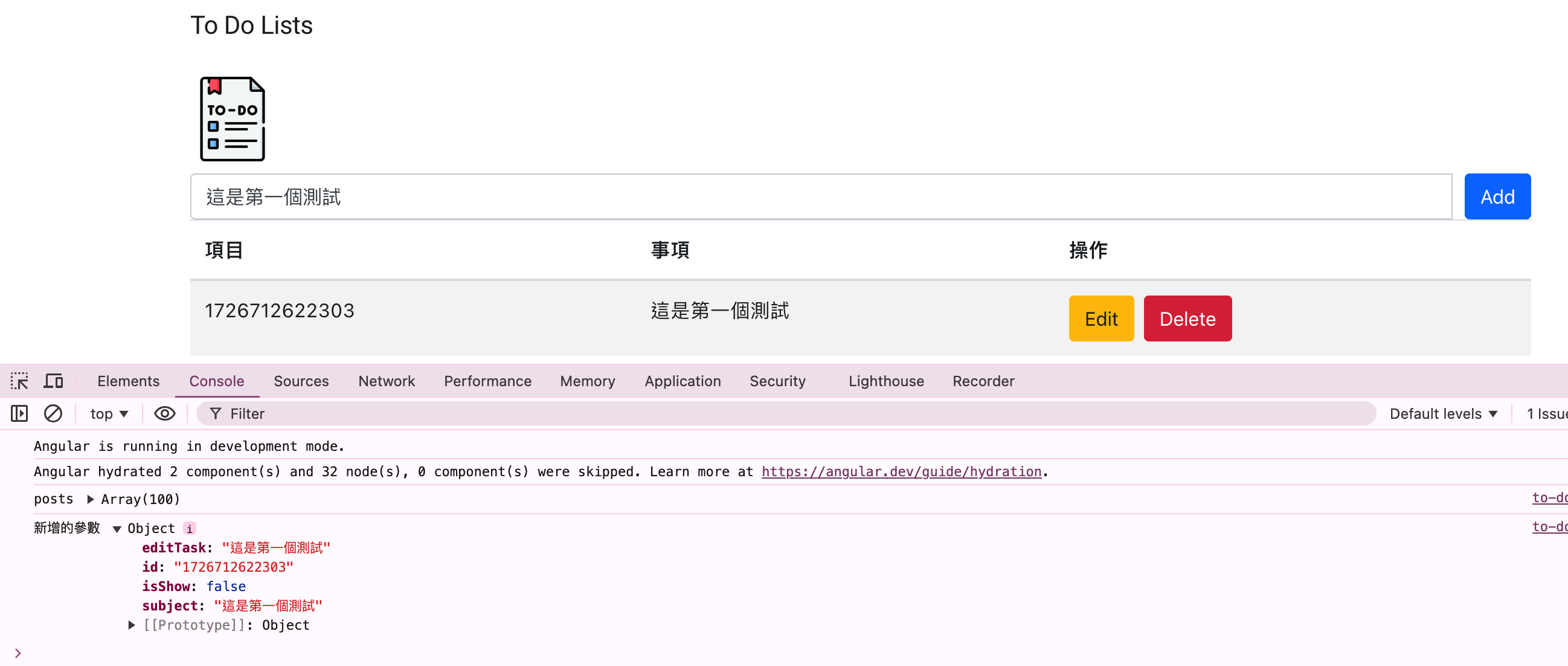Click the yellow Edit button
The height and width of the screenshot is (666, 1568).
(1100, 319)
